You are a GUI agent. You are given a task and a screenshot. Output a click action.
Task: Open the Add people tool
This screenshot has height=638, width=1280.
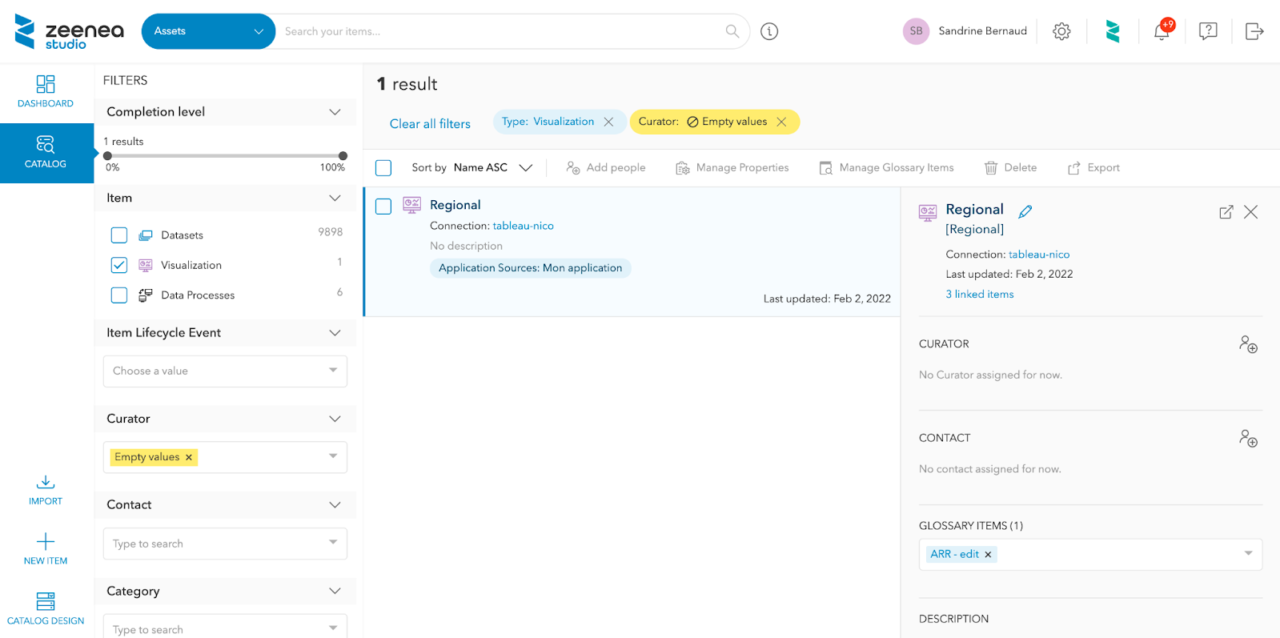(x=605, y=167)
